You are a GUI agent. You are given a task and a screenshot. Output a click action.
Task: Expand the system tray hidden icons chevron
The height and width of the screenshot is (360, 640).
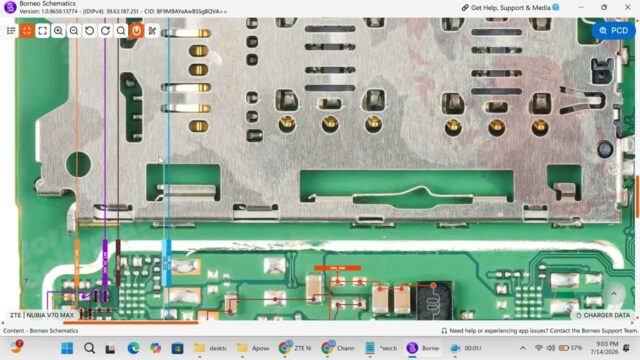[x=522, y=348]
